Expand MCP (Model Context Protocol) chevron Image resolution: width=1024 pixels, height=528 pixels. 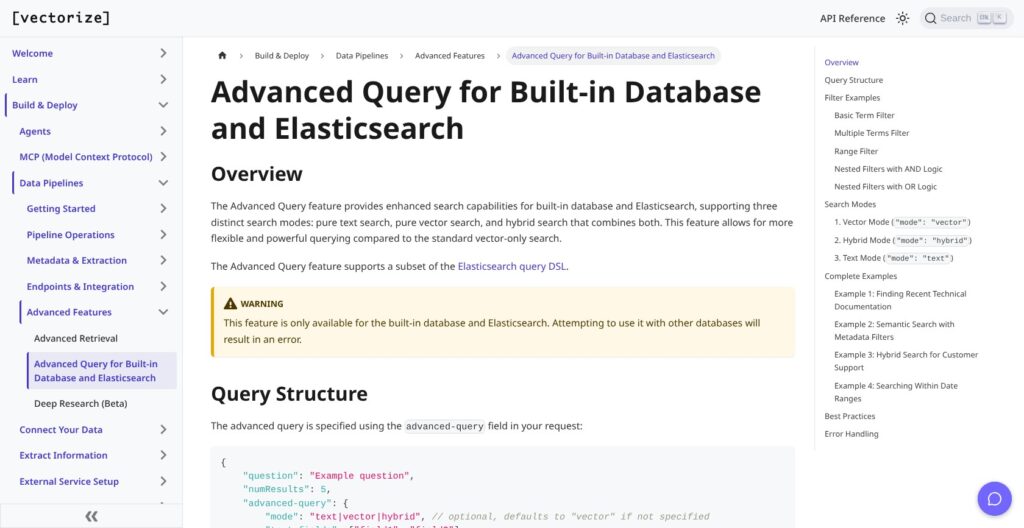pyautogui.click(x=163, y=157)
